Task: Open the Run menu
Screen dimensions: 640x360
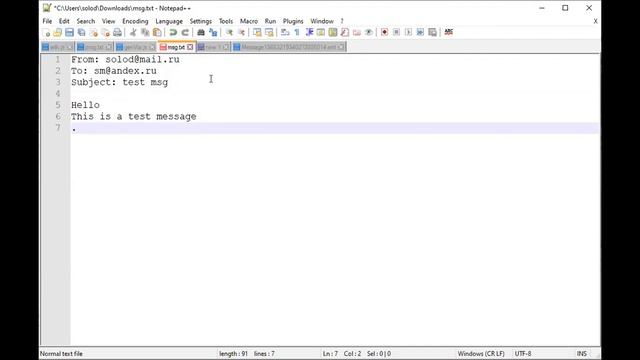Action: click(x=270, y=21)
